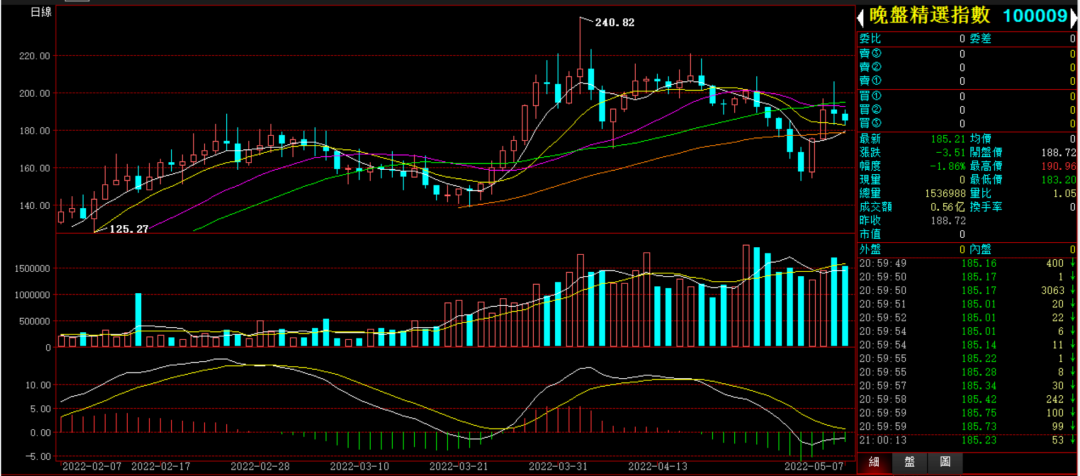The width and height of the screenshot is (1080, 476).
Task: Select the 賣③ ask row label
Action: coord(869,53)
